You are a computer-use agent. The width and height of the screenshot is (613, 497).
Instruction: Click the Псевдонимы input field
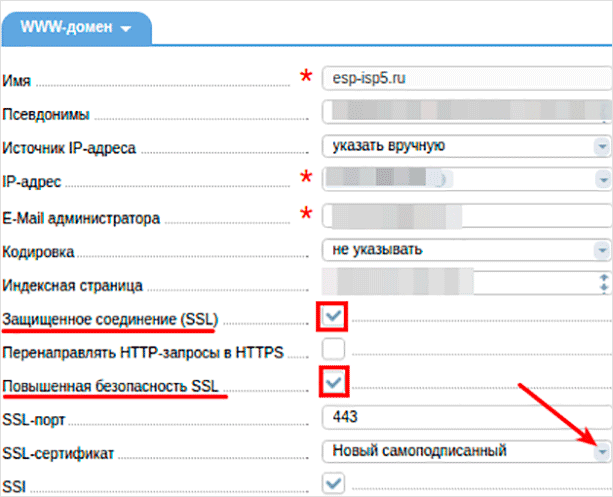click(465, 111)
